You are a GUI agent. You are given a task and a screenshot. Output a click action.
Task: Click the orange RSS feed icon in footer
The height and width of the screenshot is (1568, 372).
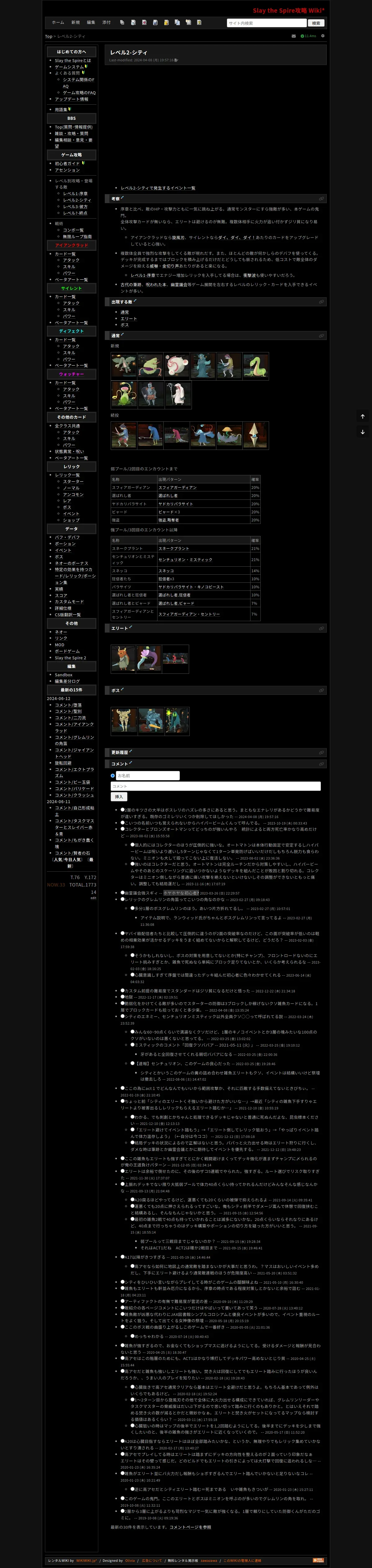pos(318,1560)
